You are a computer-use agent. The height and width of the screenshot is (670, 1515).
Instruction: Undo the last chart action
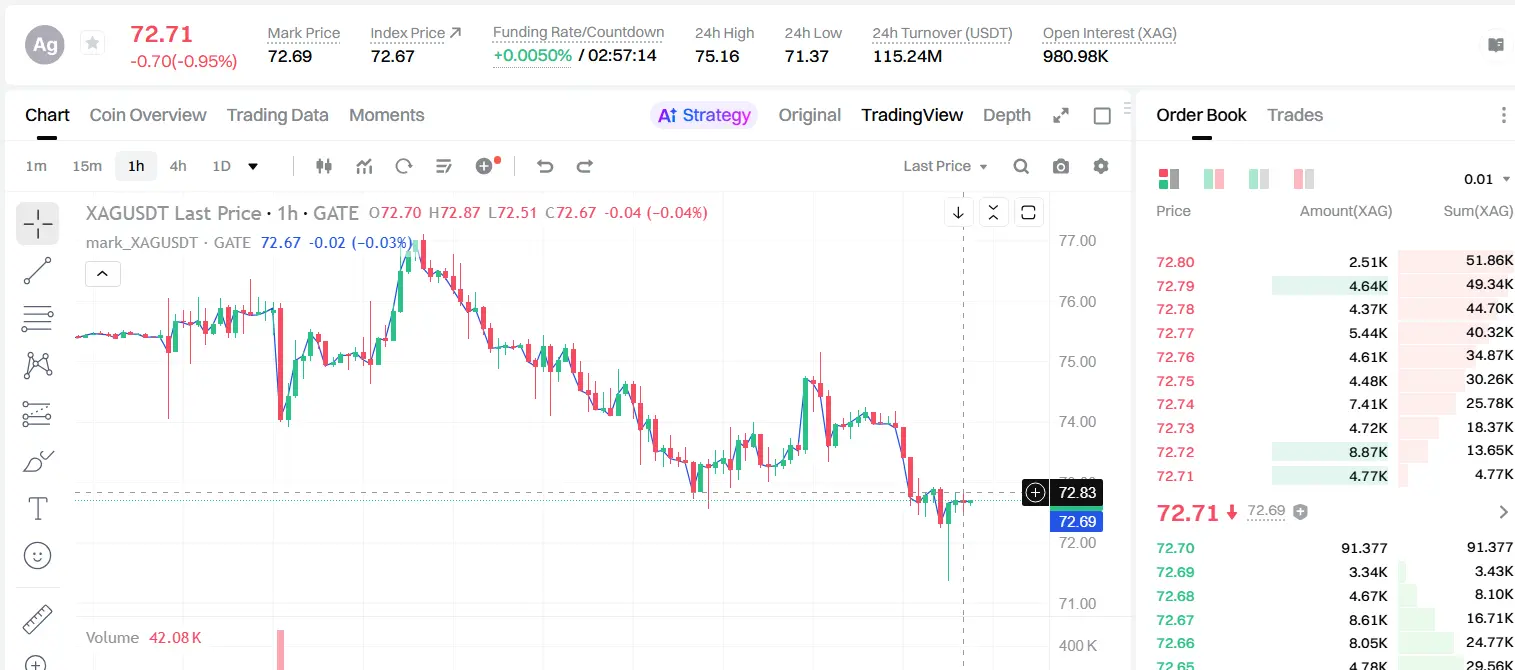(x=545, y=166)
